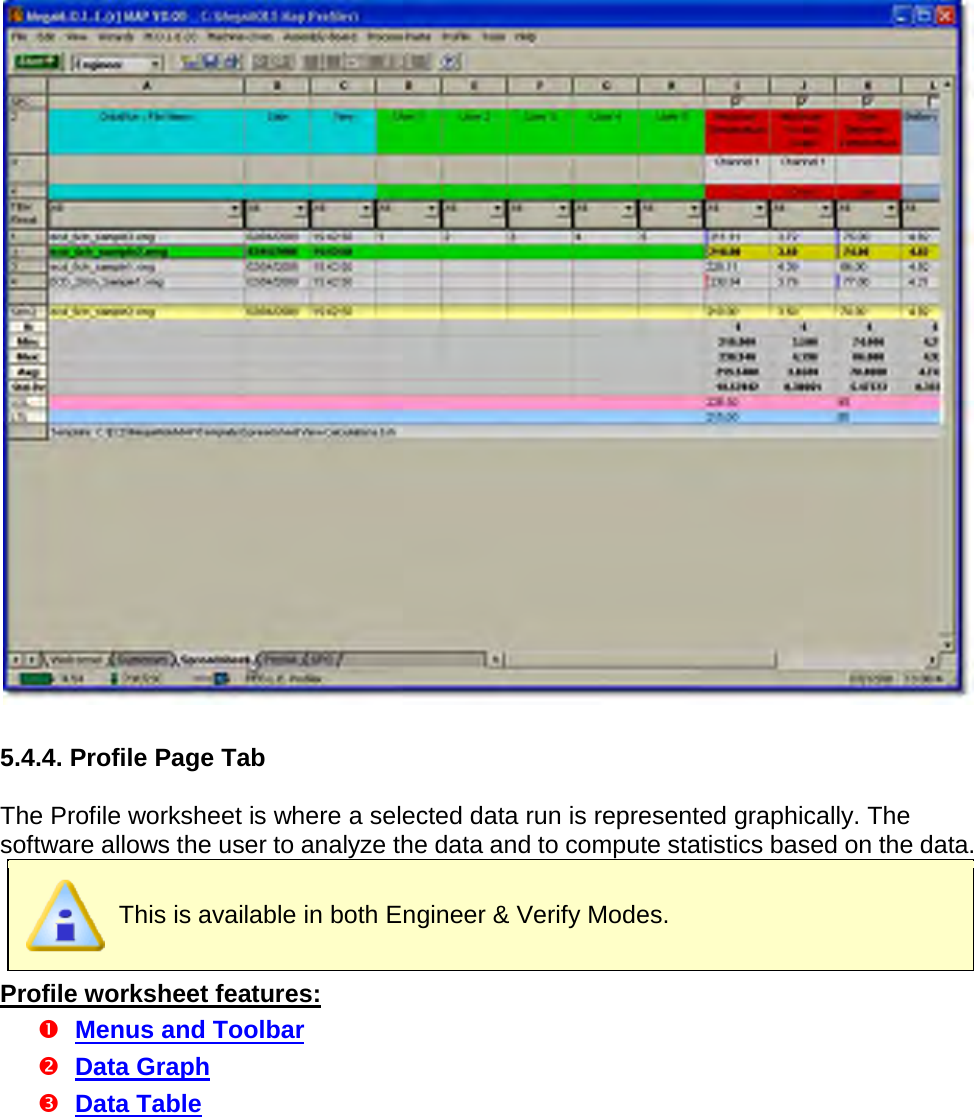Click the second tab-scroll arrow by worksheet tabs
Image resolution: width=974 pixels, height=1117 pixels.
coord(32,660)
